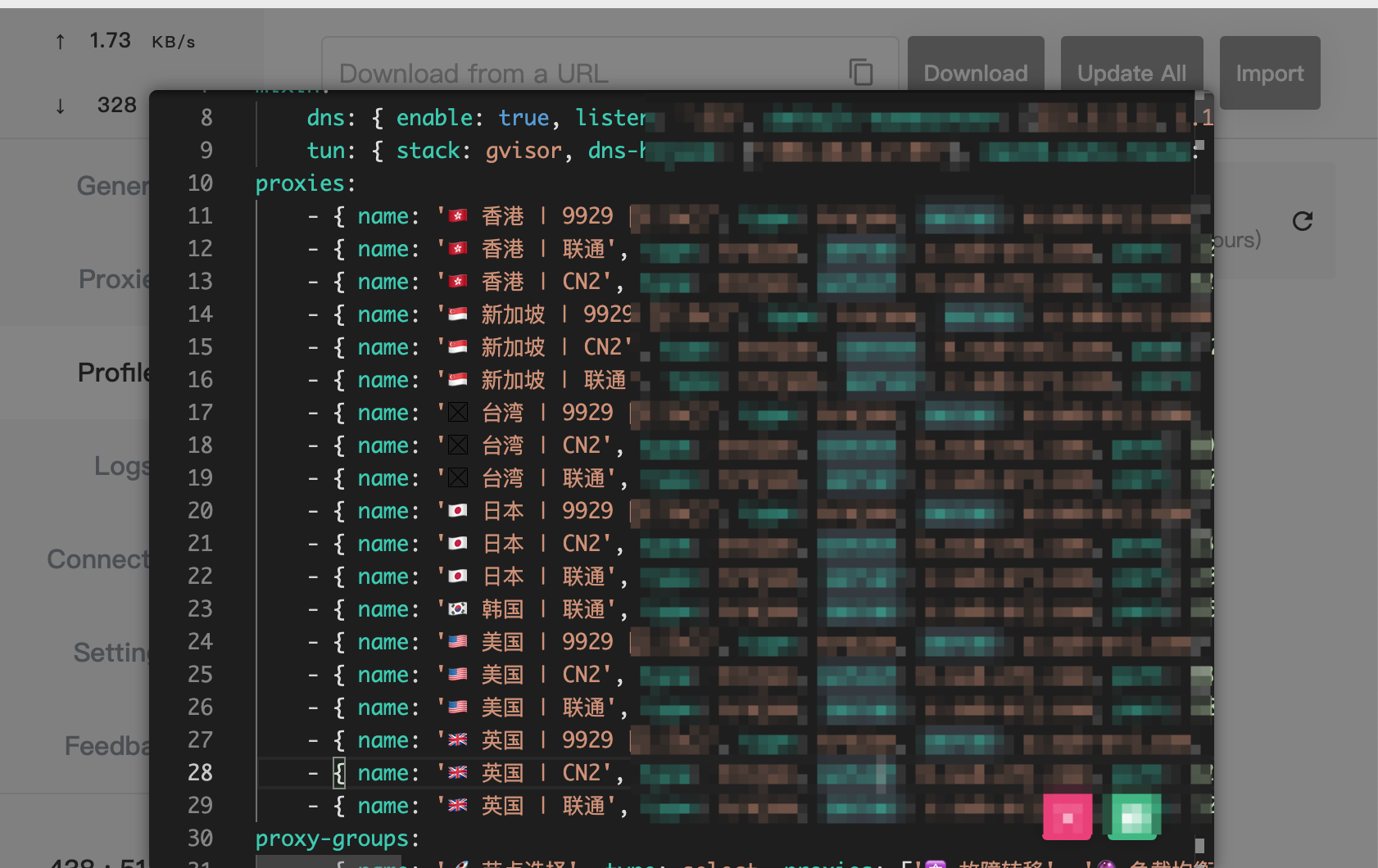Viewport: 1378px width, 868px height.
Task: Click the green square button in editor
Action: coord(1131,817)
